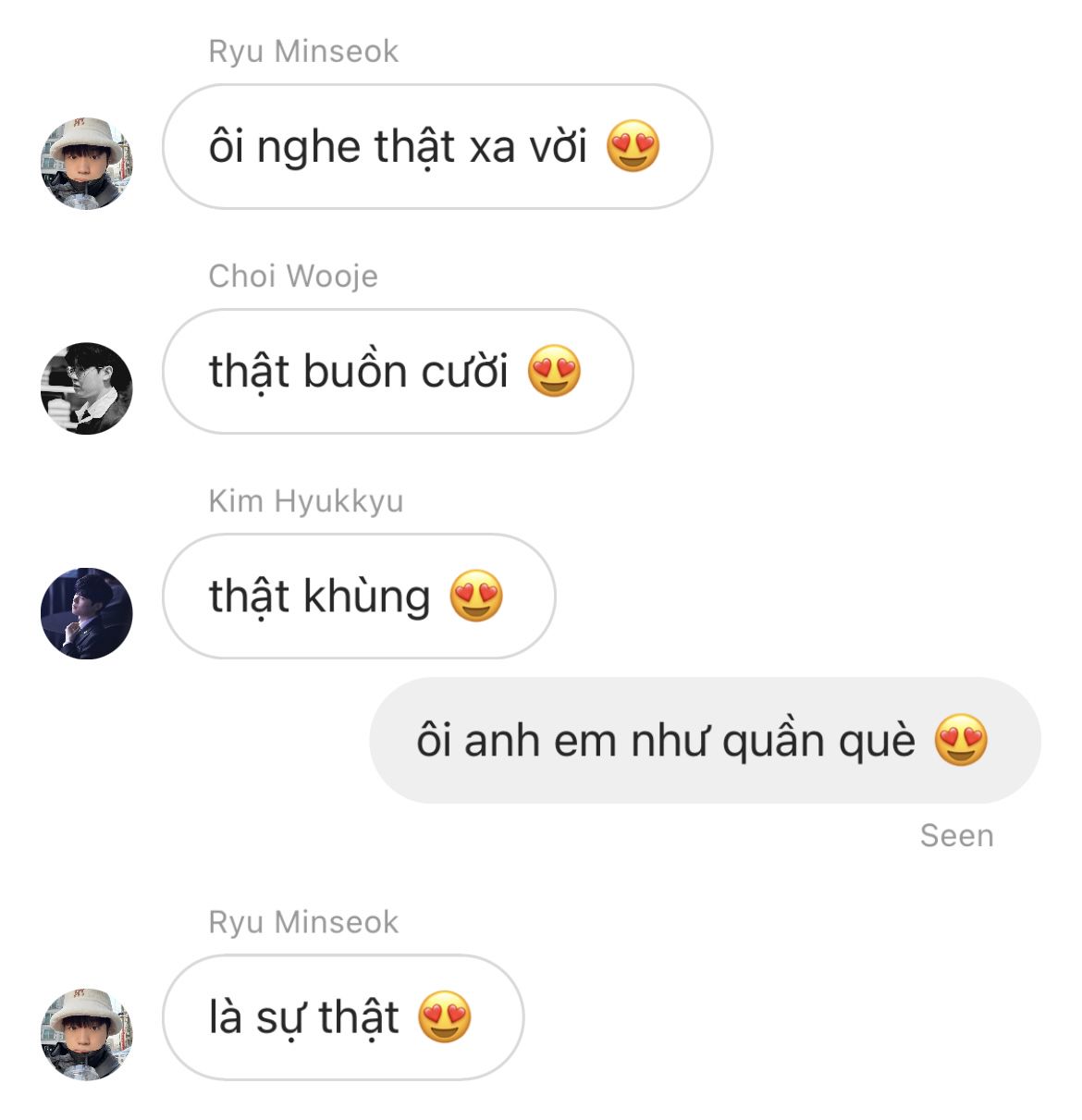The image size is (1082, 1120).
Task: Open the sender name Ryu Minseok above the first message
Action: (303, 51)
